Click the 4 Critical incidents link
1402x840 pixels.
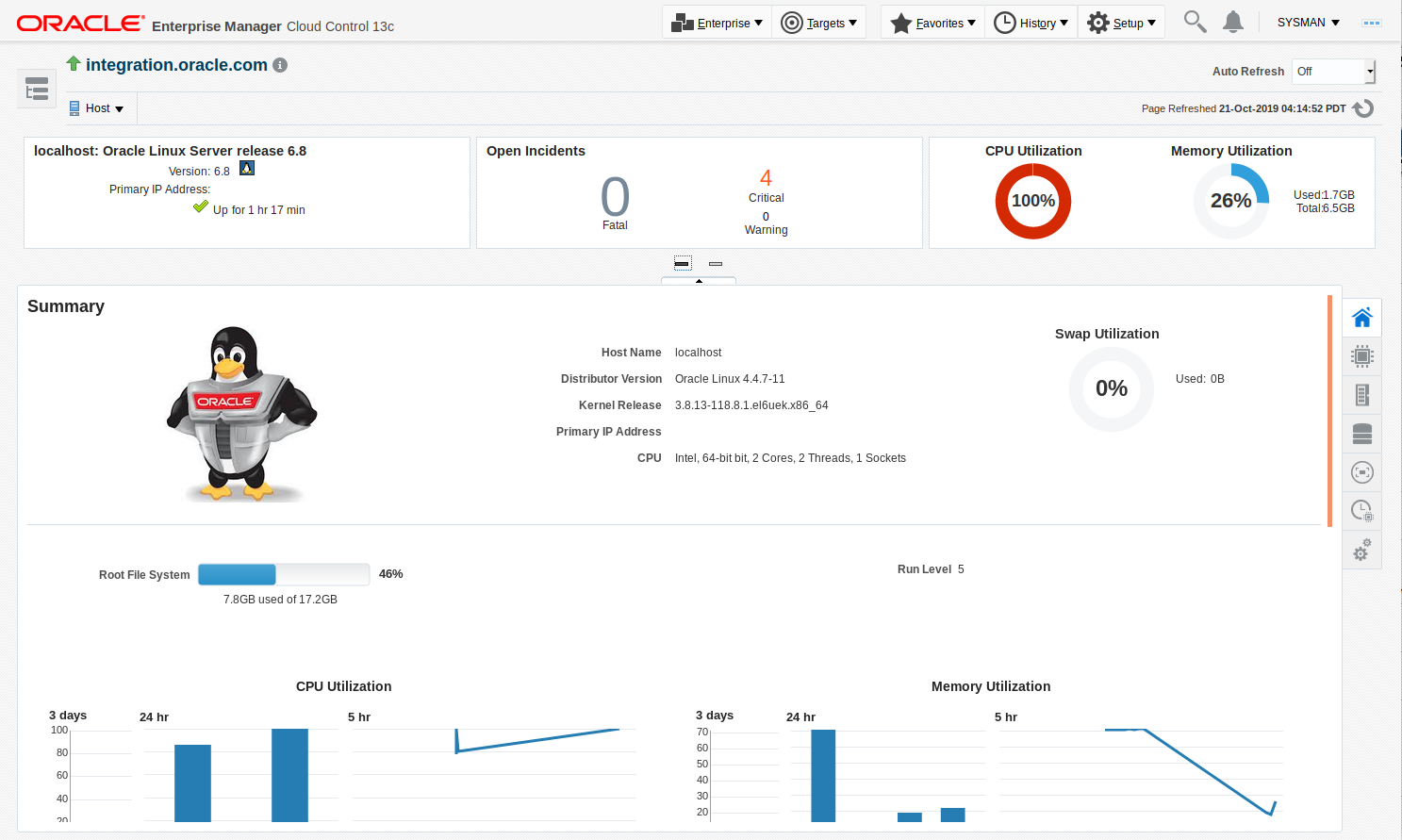(x=766, y=178)
